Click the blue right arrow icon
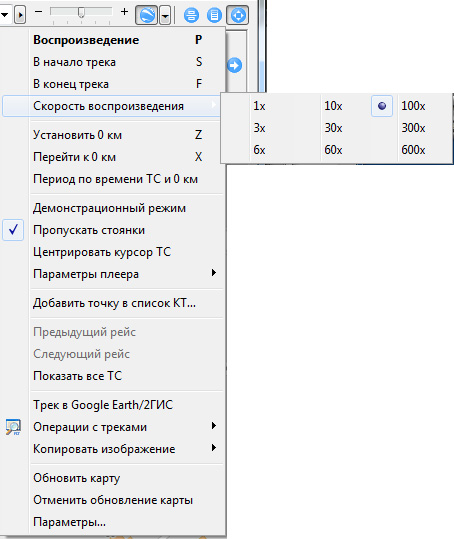Screen dimensions: 454x539 coord(234,65)
